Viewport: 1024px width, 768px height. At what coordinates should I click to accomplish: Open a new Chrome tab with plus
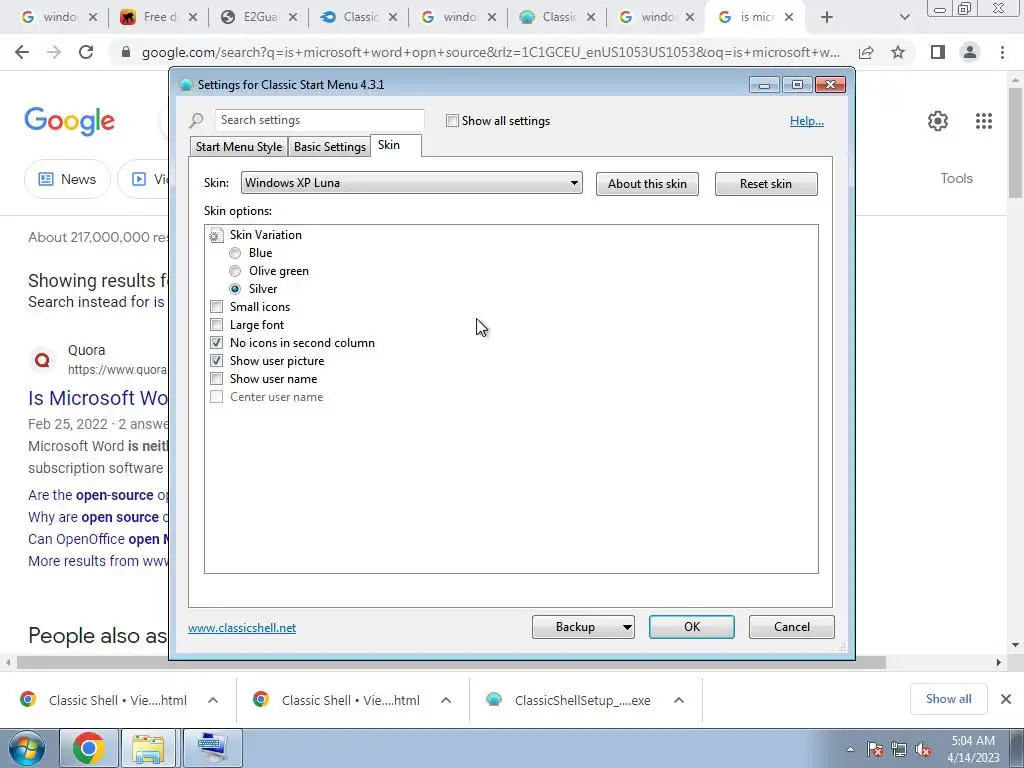tap(827, 18)
